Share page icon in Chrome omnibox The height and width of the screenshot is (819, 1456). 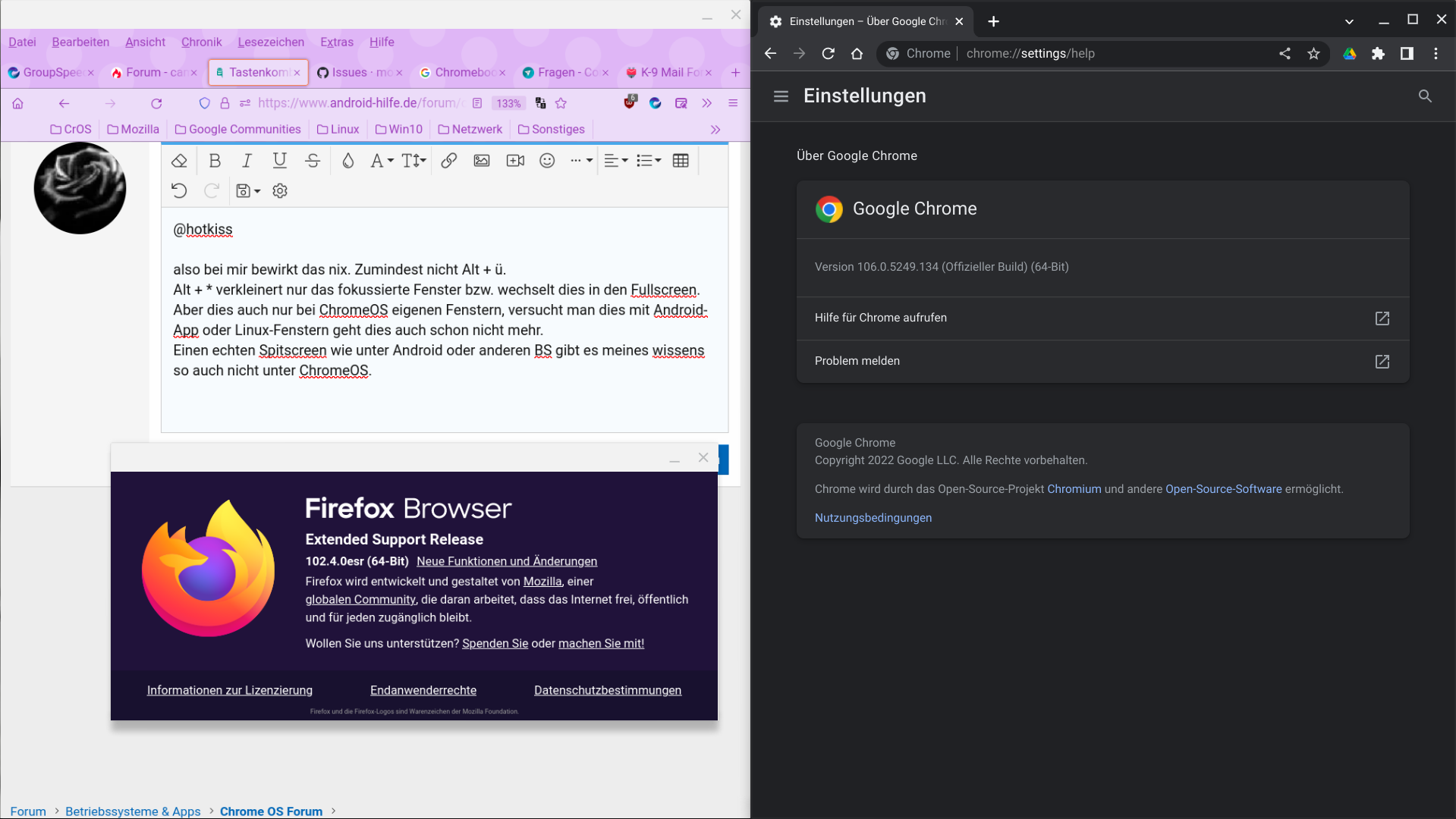(x=1285, y=53)
